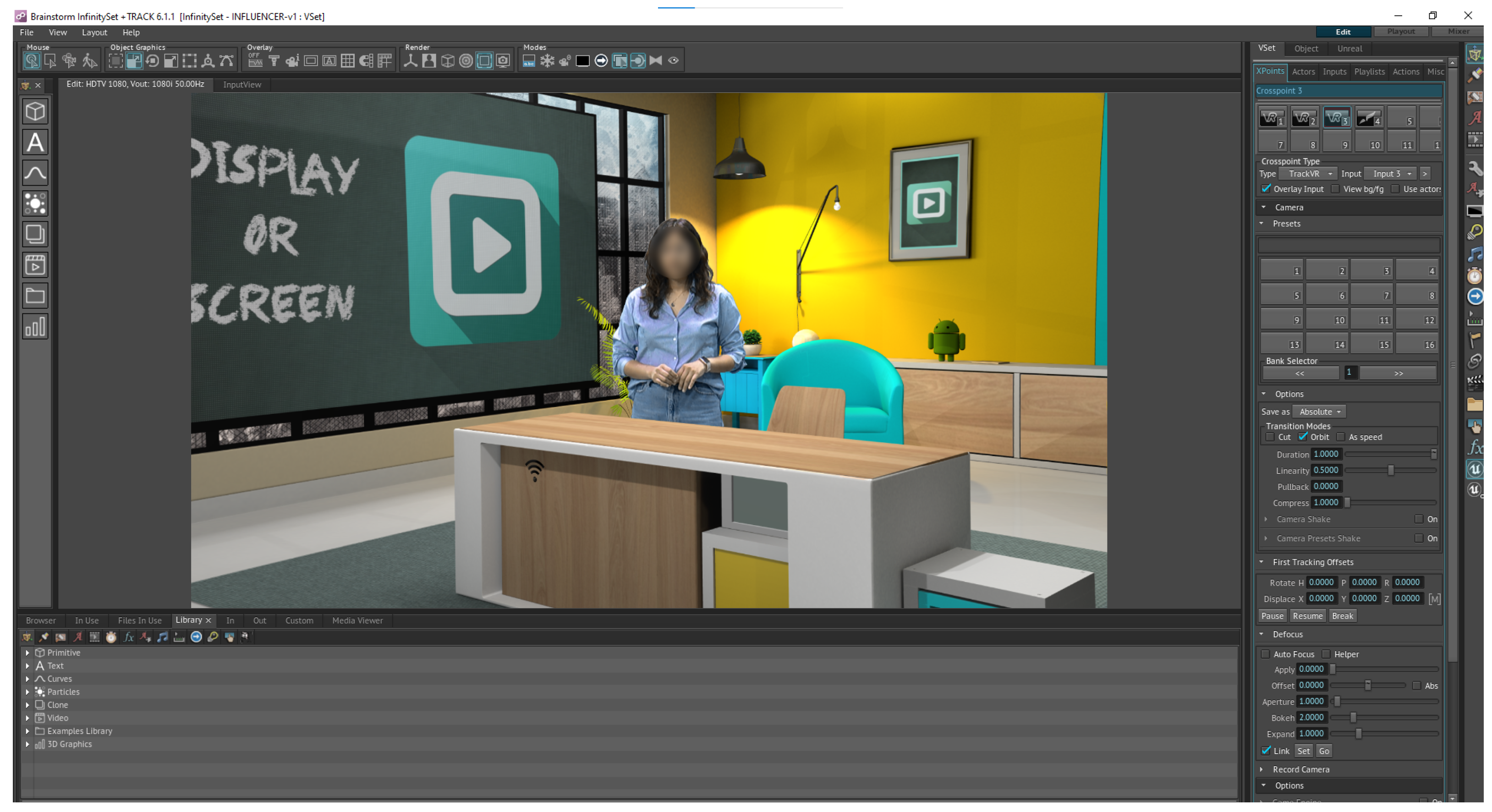Screen dimensions: 1492x812
Task: Click the Particles tool in left sidebar
Action: [35, 204]
